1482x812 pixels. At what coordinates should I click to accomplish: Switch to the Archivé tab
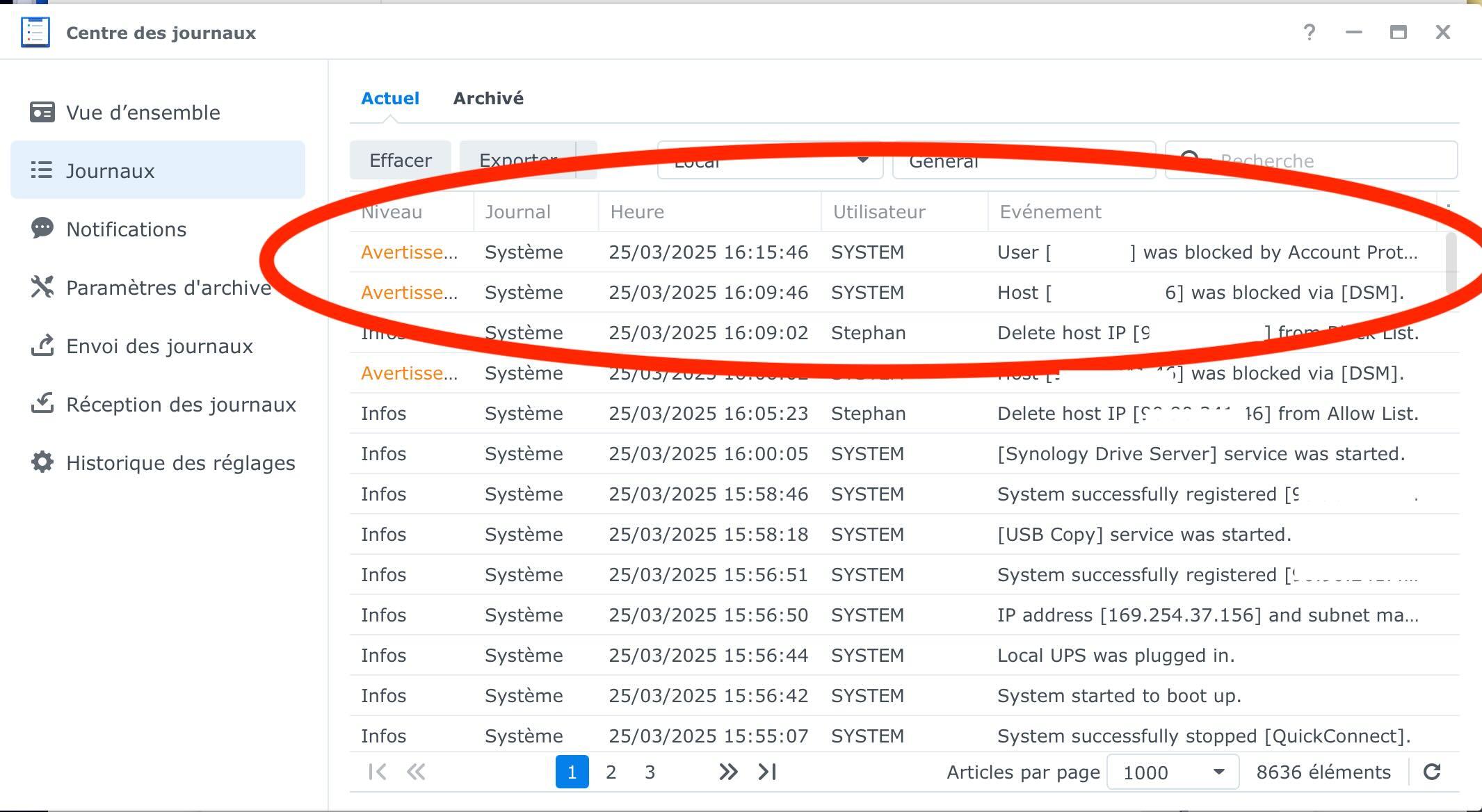(488, 98)
